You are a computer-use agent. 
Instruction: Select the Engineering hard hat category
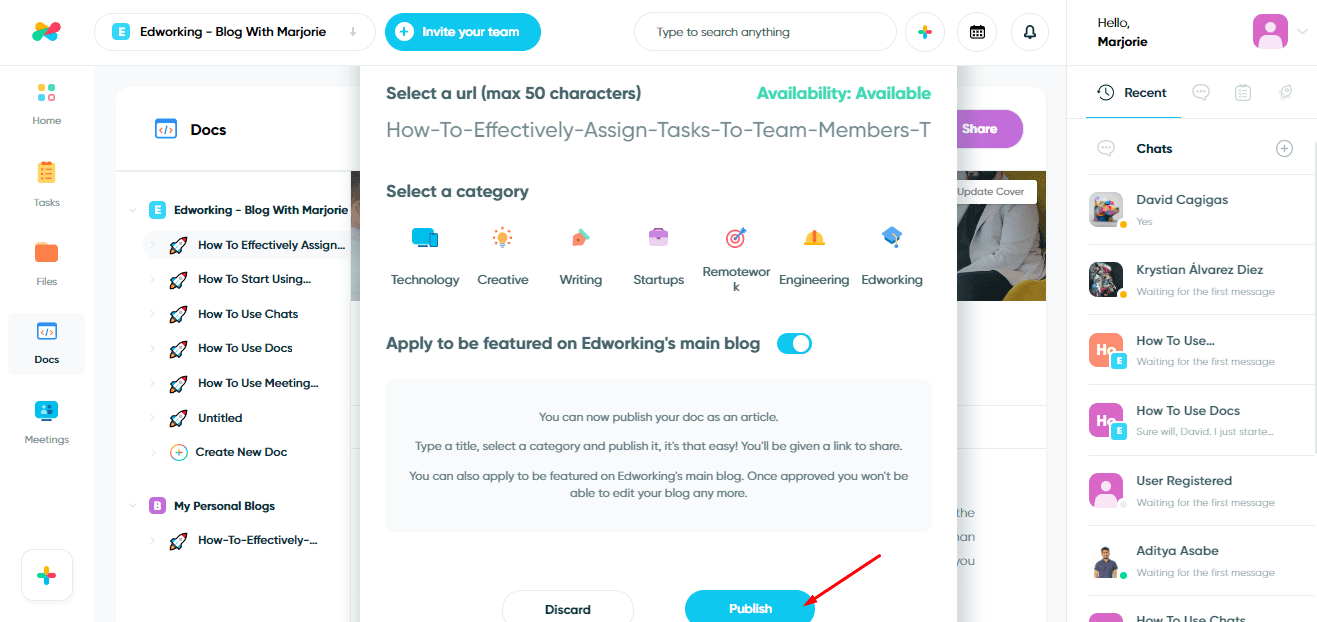point(814,238)
